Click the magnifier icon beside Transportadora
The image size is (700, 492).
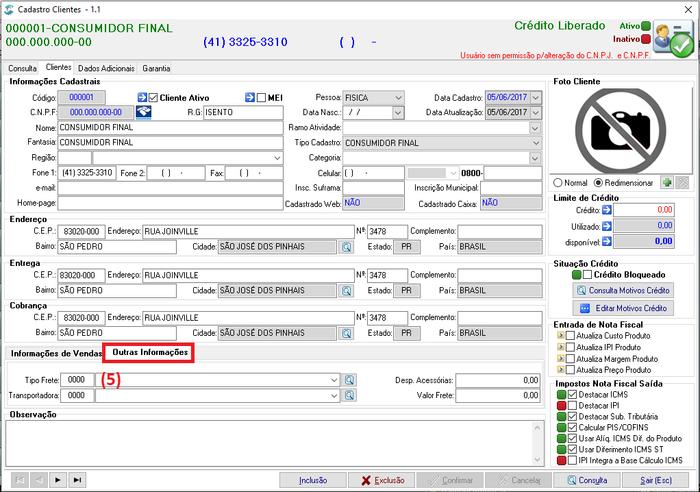(x=349, y=395)
